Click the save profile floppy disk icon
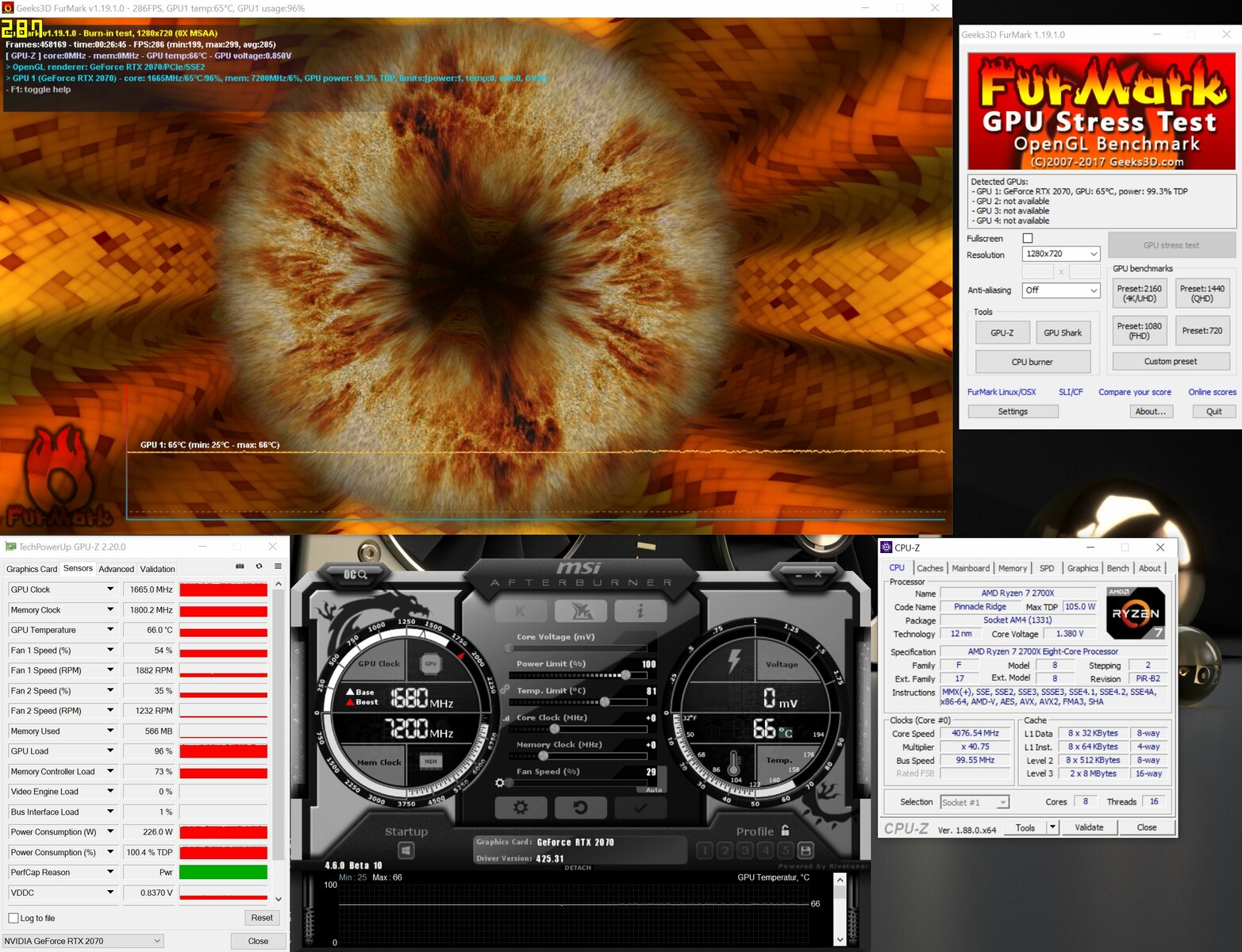 806,850
